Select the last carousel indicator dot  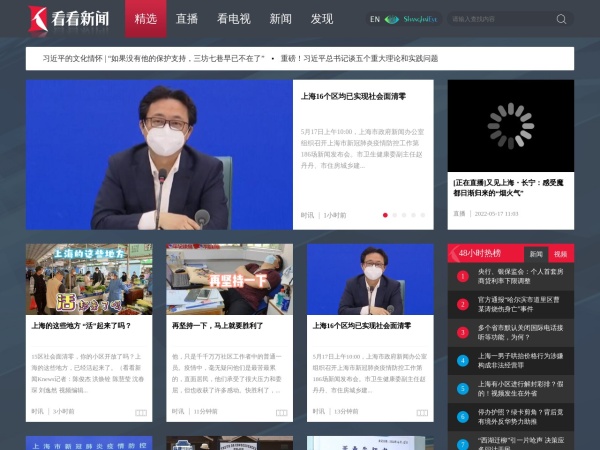[422, 215]
